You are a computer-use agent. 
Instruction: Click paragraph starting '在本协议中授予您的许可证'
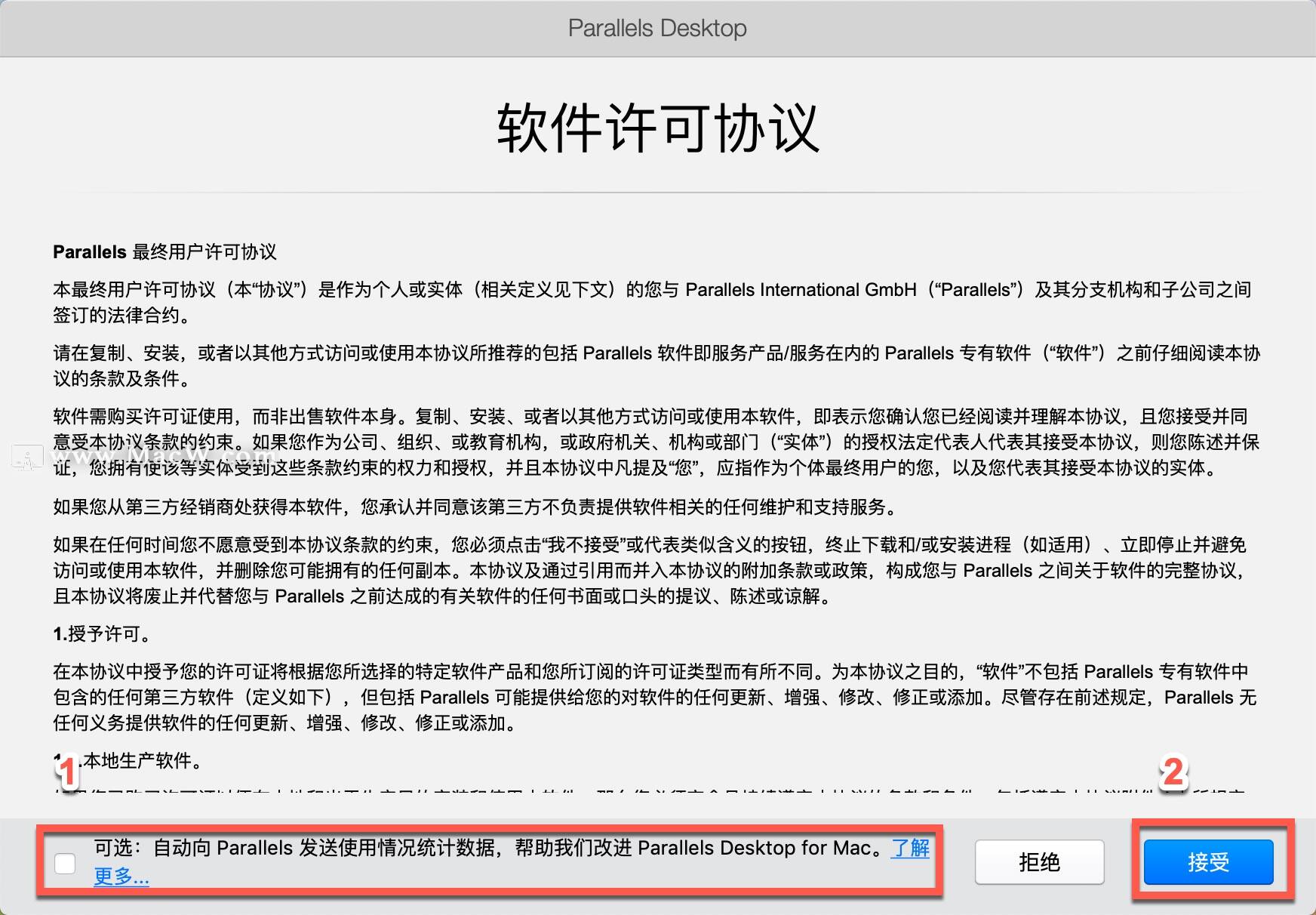tap(655, 697)
